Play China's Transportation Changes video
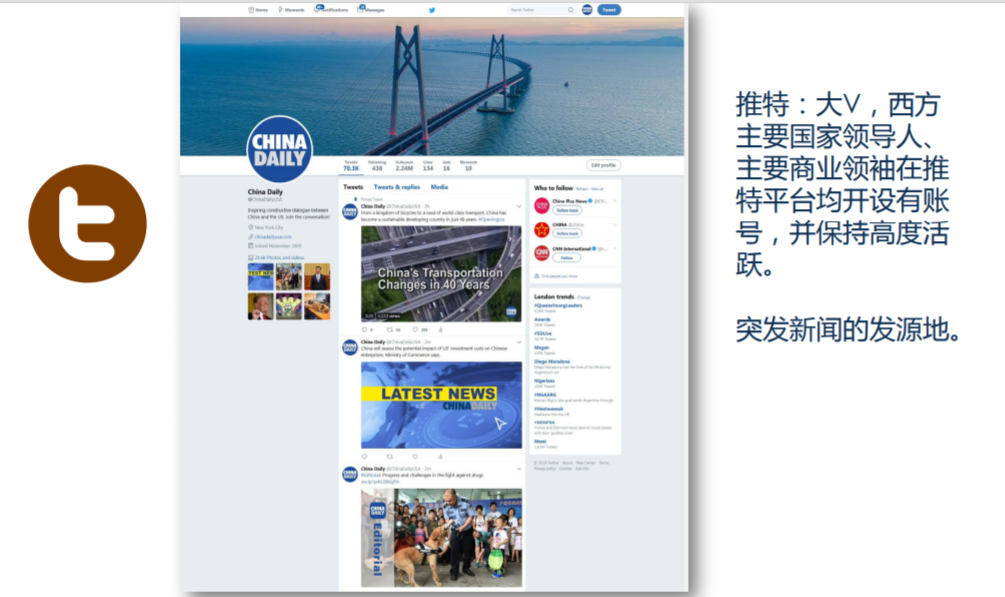1005x597 pixels. [441, 274]
